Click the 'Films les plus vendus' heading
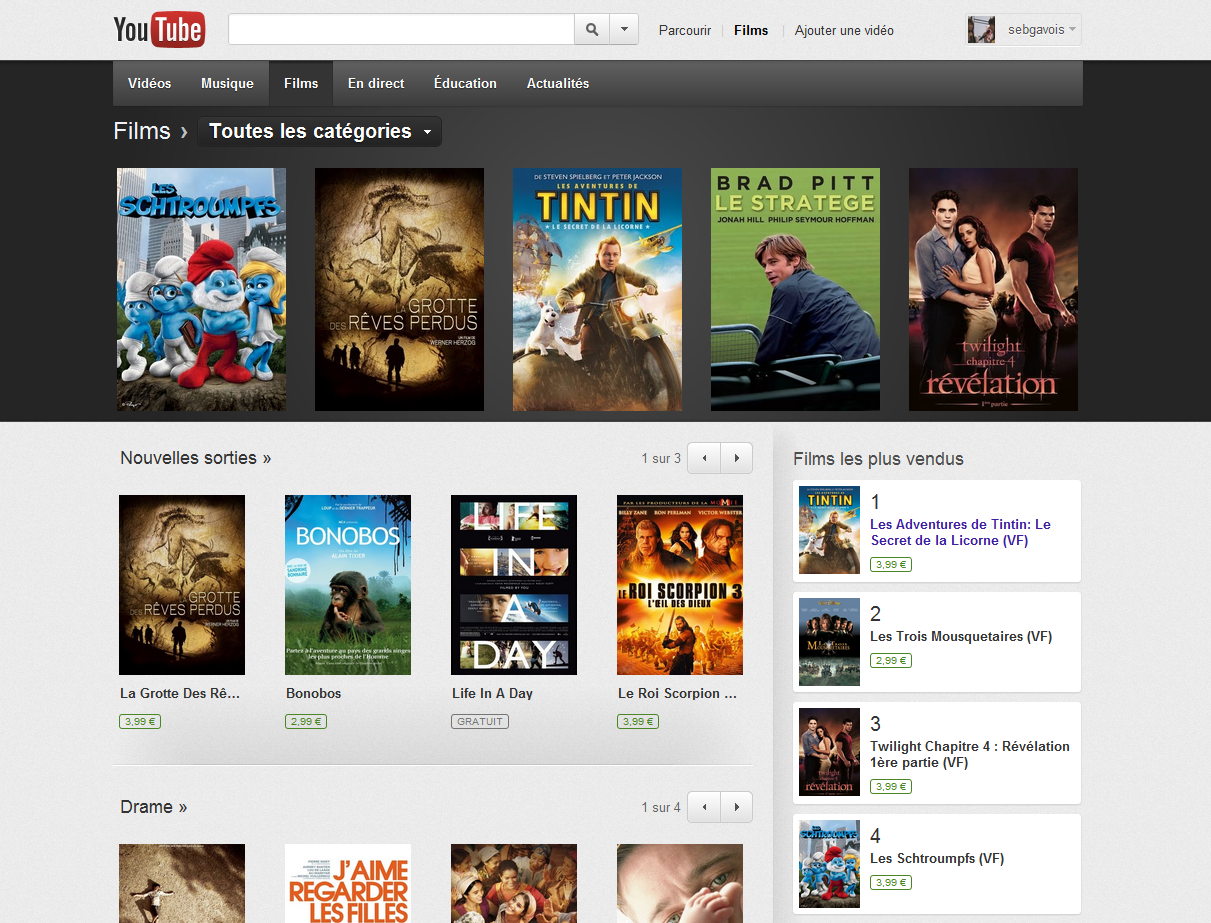Viewport: 1211px width, 923px height. pyautogui.click(x=878, y=459)
